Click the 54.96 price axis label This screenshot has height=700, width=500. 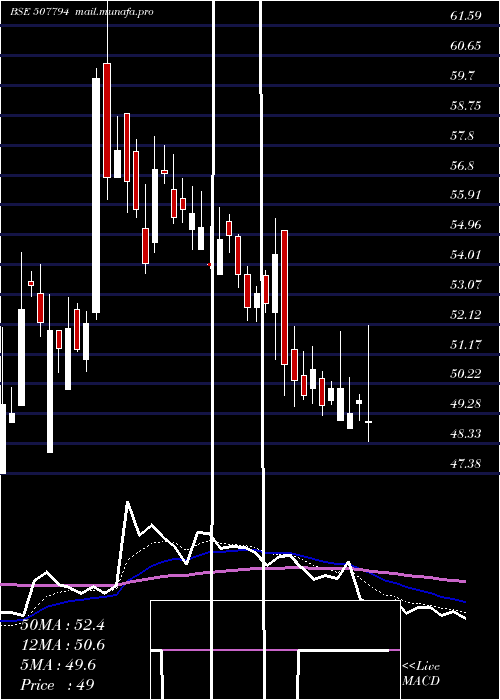(466, 225)
